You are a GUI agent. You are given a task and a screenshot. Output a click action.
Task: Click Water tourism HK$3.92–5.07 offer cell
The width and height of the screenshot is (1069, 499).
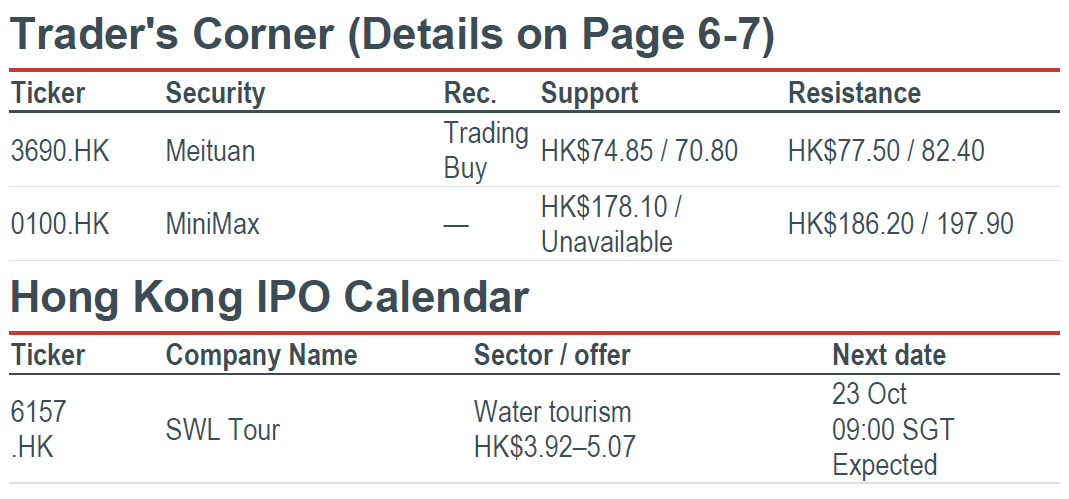point(554,430)
